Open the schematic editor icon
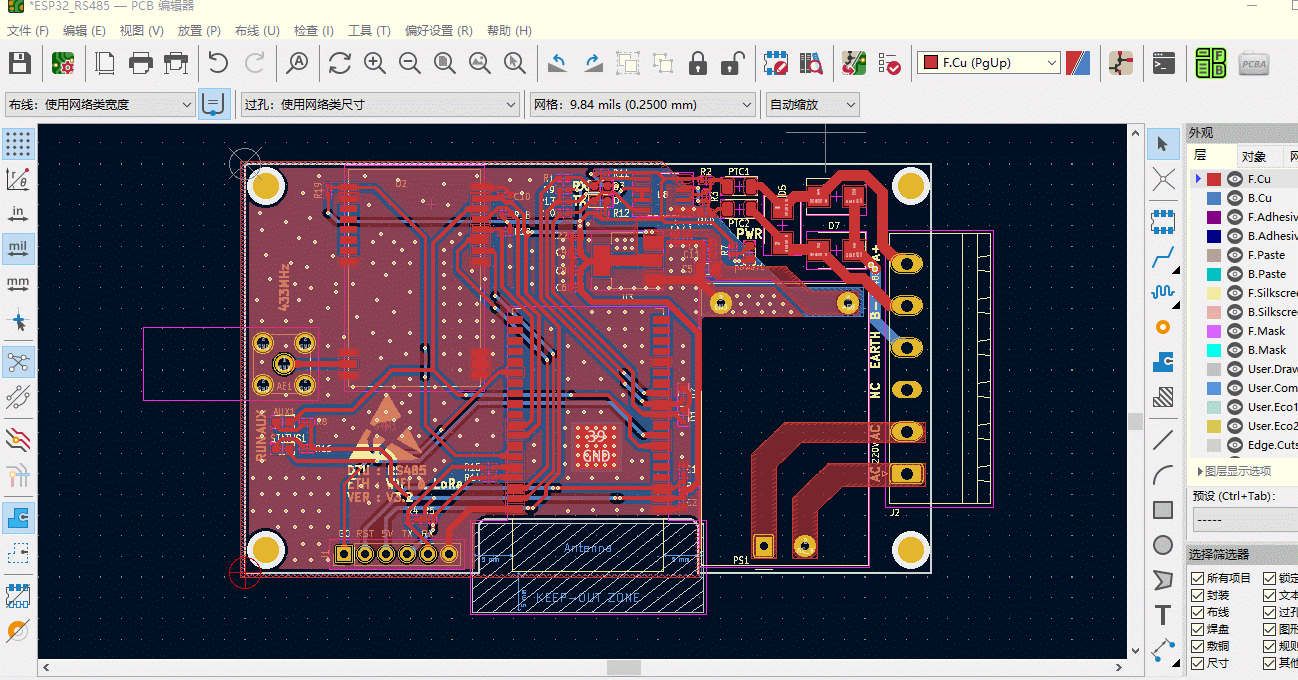Image resolution: width=1298 pixels, height=680 pixels. (1121, 64)
